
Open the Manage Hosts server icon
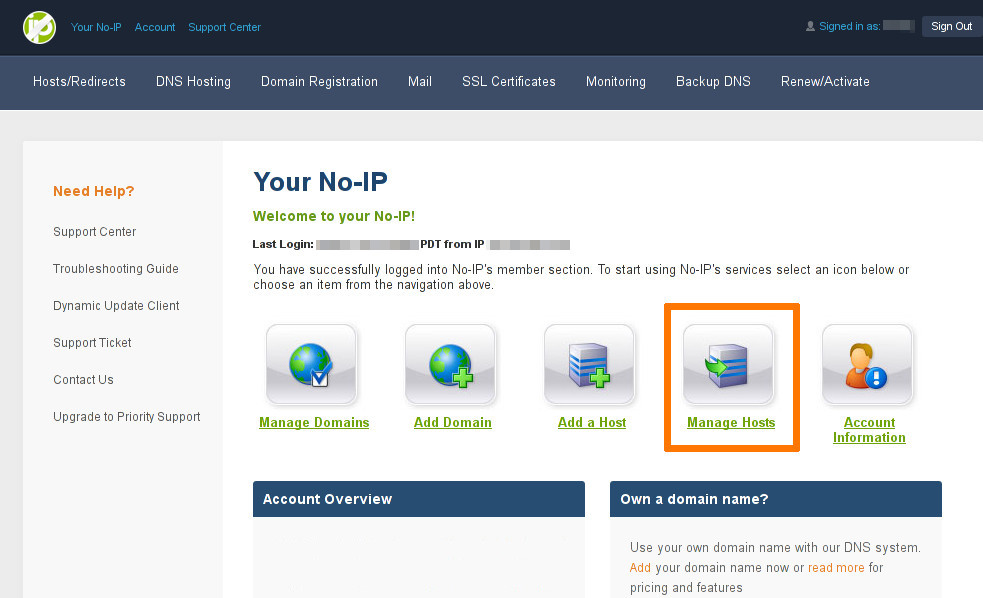pyautogui.click(x=728, y=364)
